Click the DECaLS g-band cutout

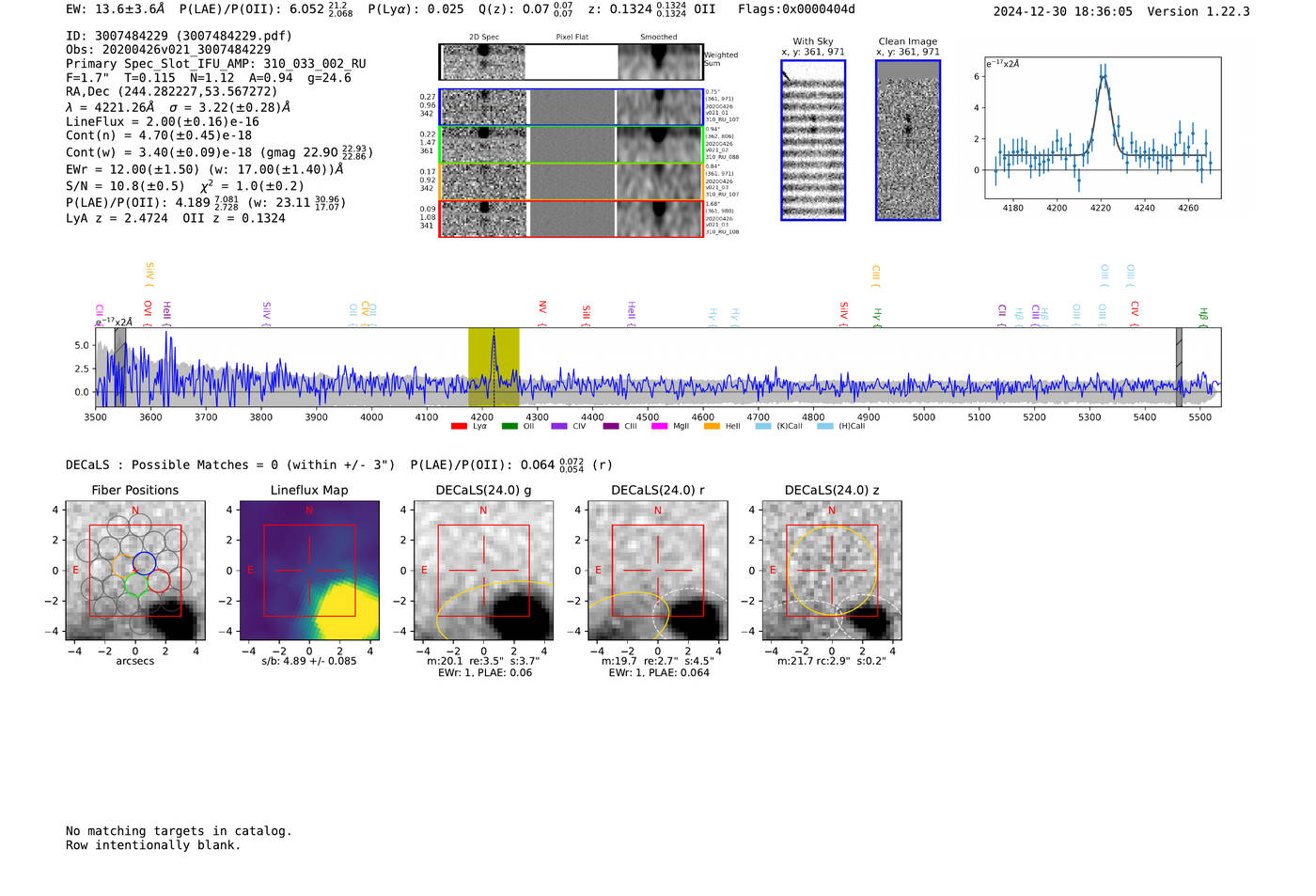coord(483,571)
